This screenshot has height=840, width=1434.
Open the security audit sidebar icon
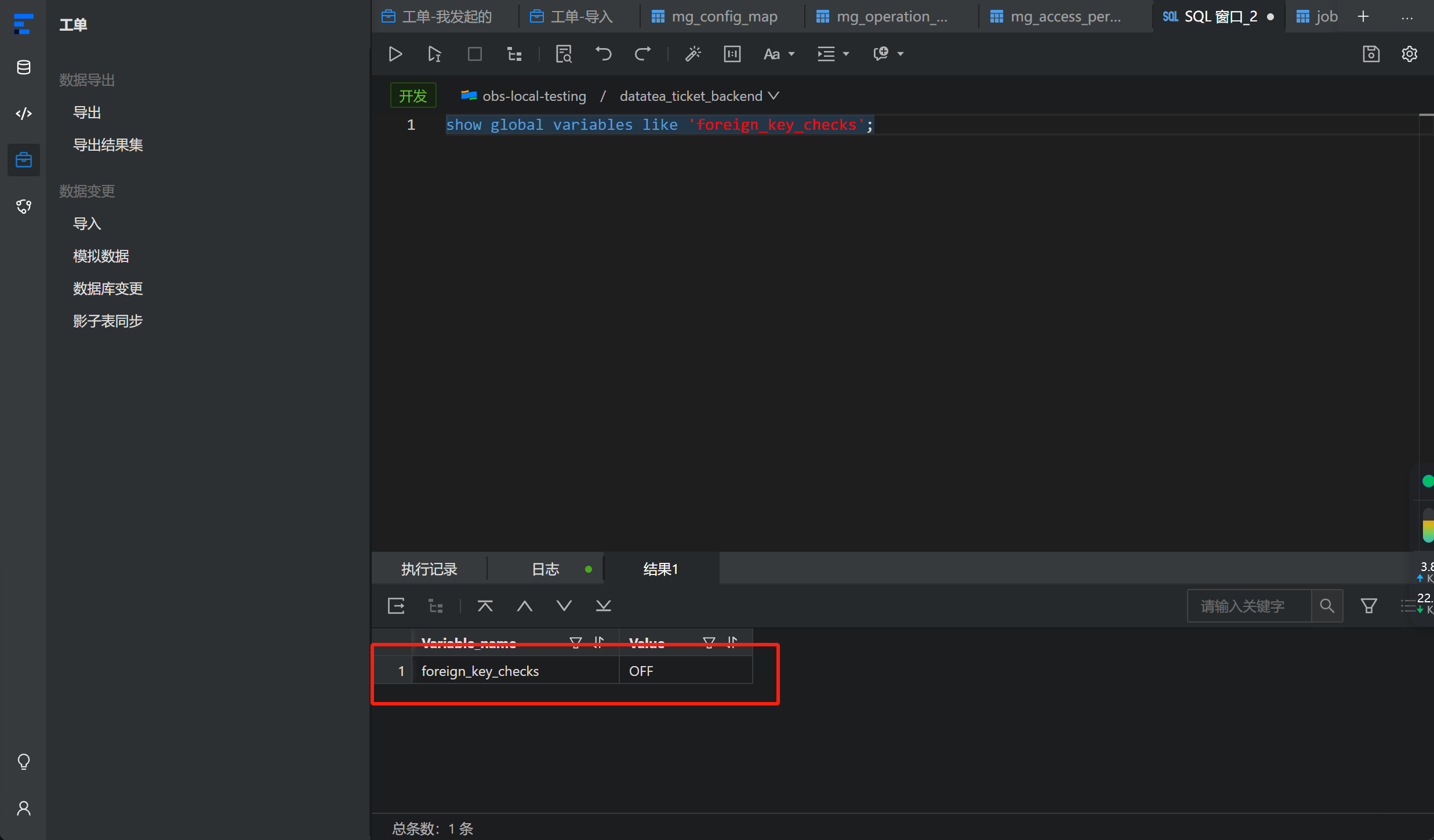tap(24, 206)
